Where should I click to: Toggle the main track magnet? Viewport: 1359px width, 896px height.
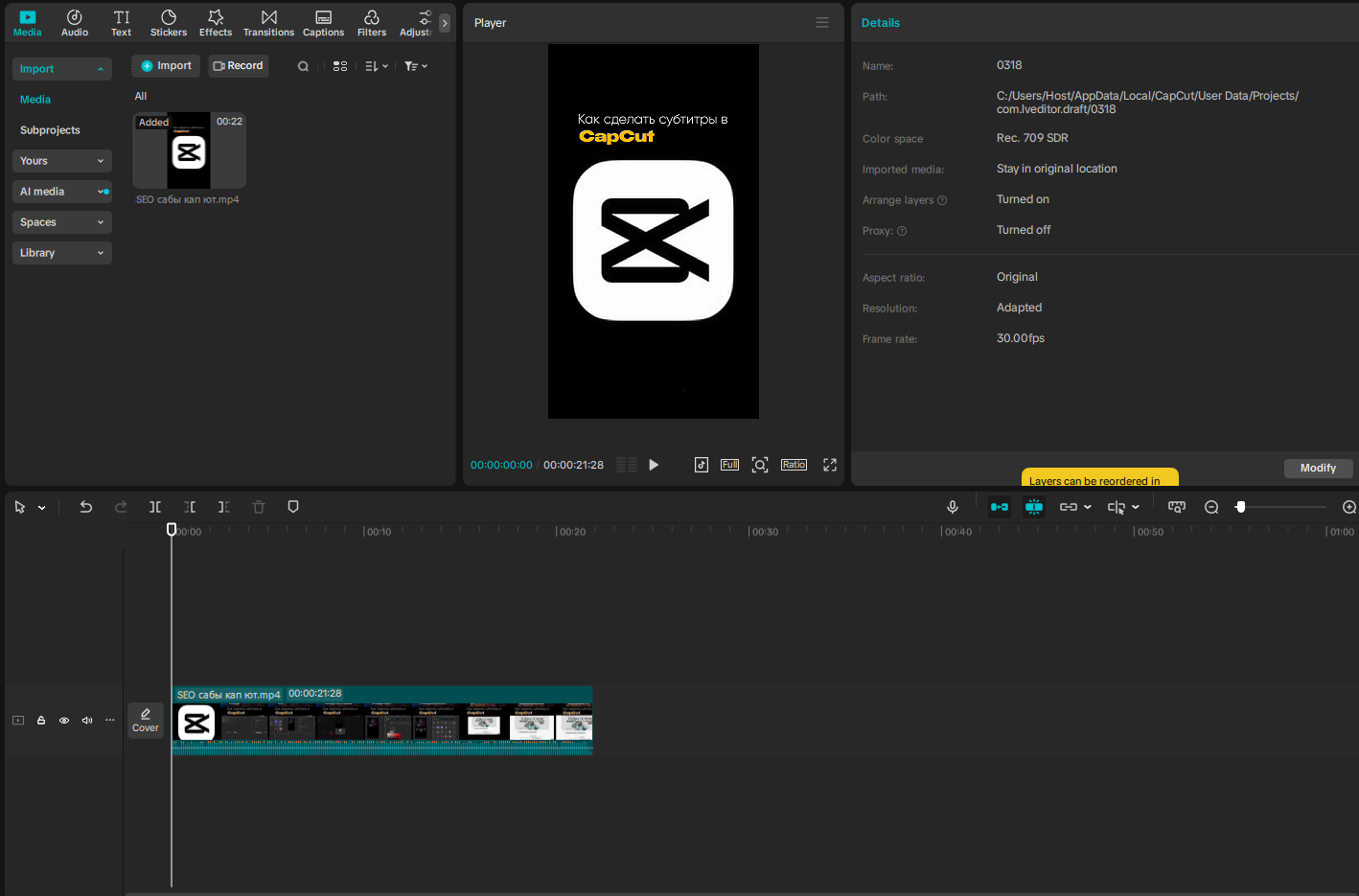pyautogui.click(x=1000, y=507)
